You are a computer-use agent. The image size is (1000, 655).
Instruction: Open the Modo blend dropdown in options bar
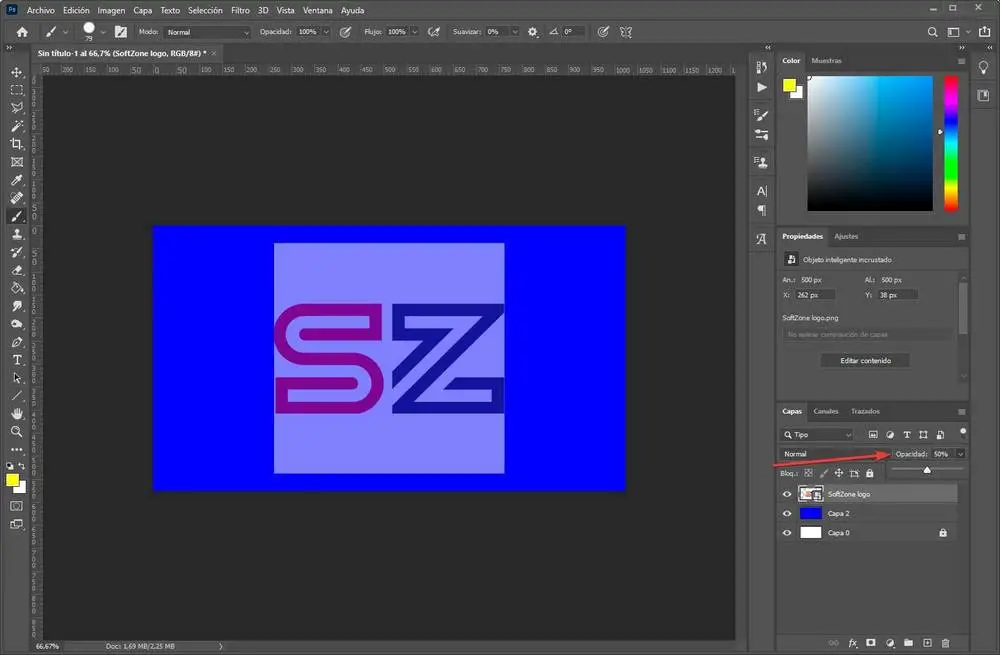(x=207, y=32)
